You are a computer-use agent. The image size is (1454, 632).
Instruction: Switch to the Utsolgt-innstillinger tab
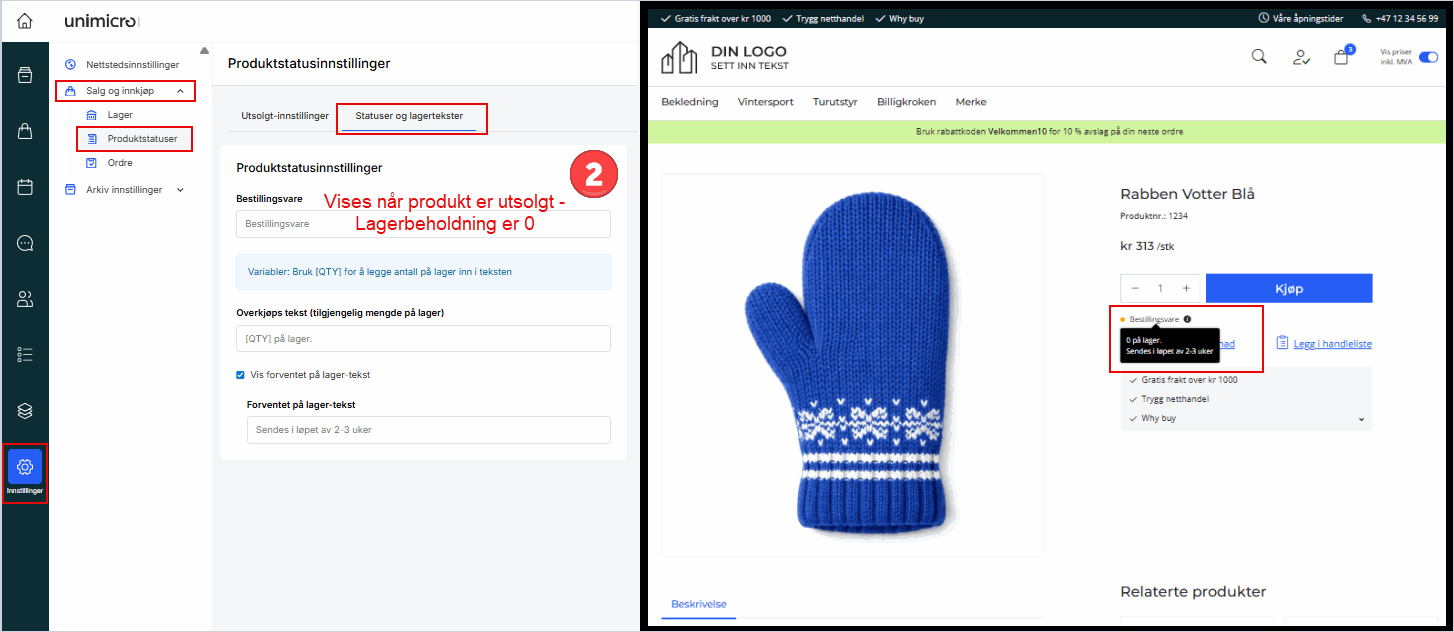(285, 116)
